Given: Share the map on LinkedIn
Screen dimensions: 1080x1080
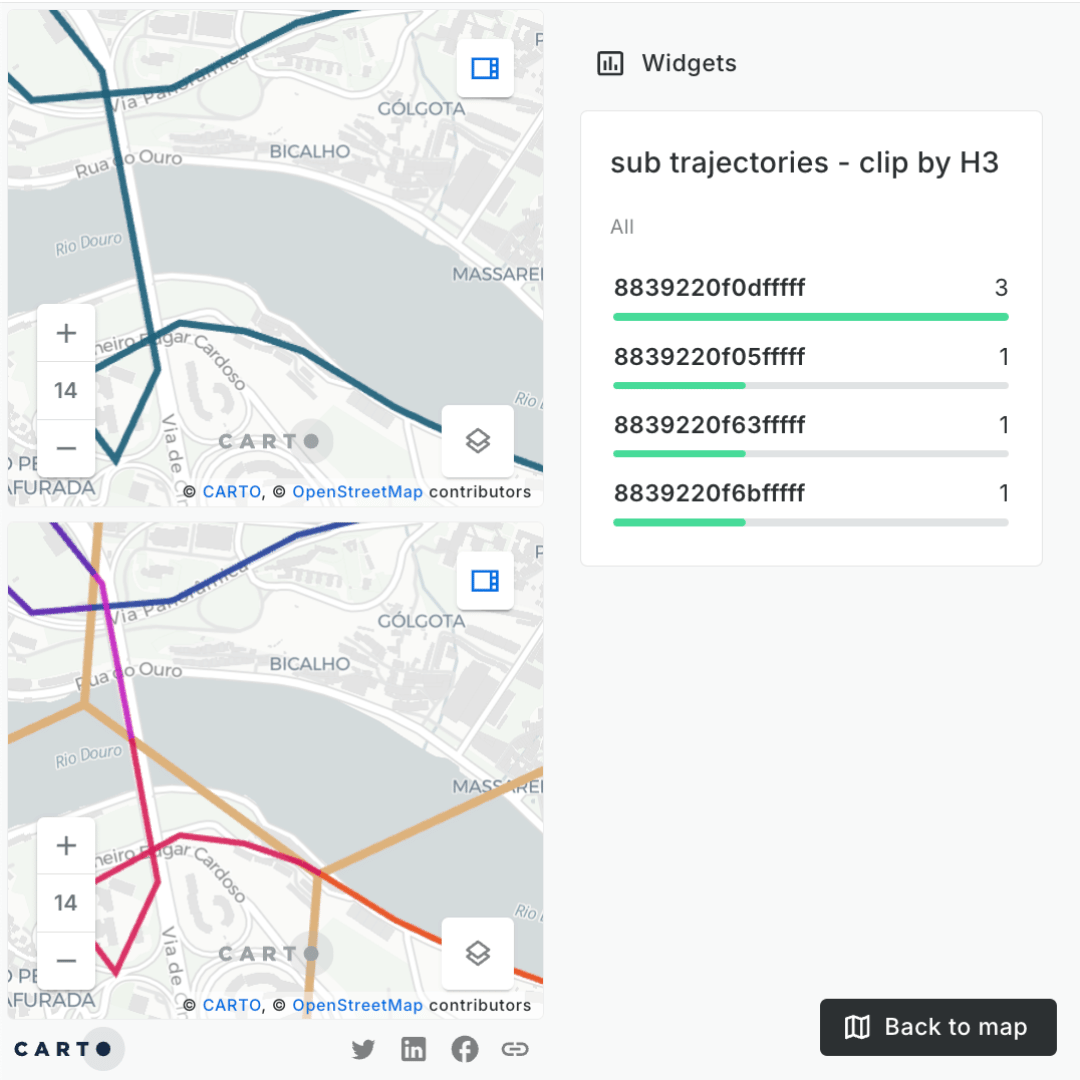Looking at the screenshot, I should (x=413, y=1049).
